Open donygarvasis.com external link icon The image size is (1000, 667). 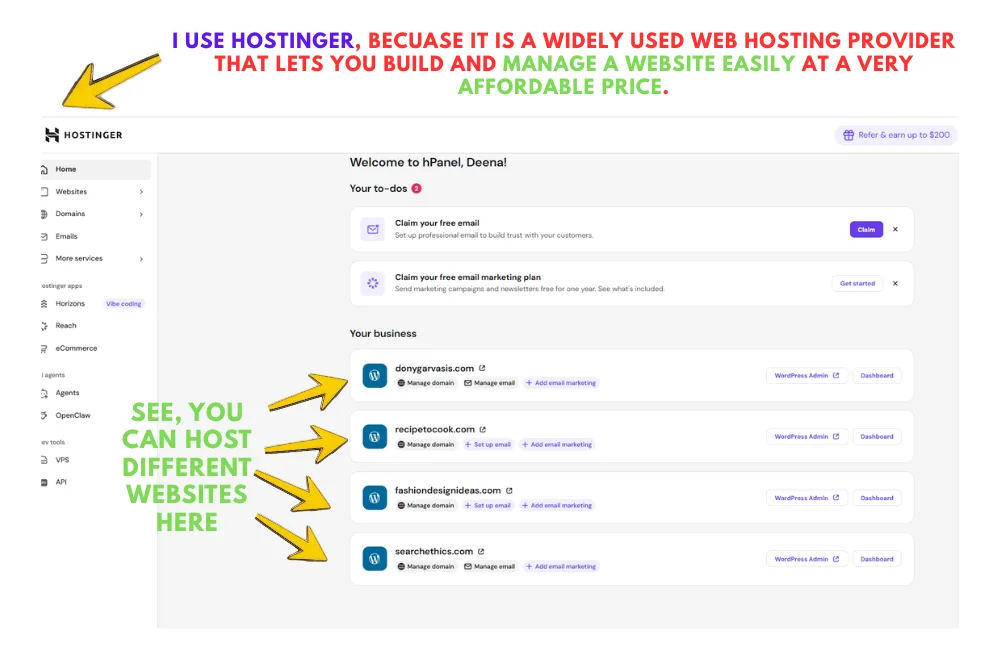(482, 368)
